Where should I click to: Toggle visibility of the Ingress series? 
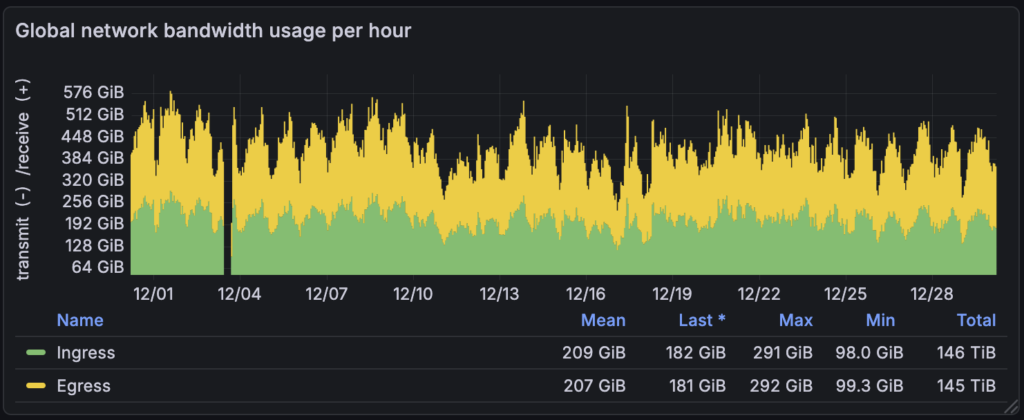click(x=86, y=353)
